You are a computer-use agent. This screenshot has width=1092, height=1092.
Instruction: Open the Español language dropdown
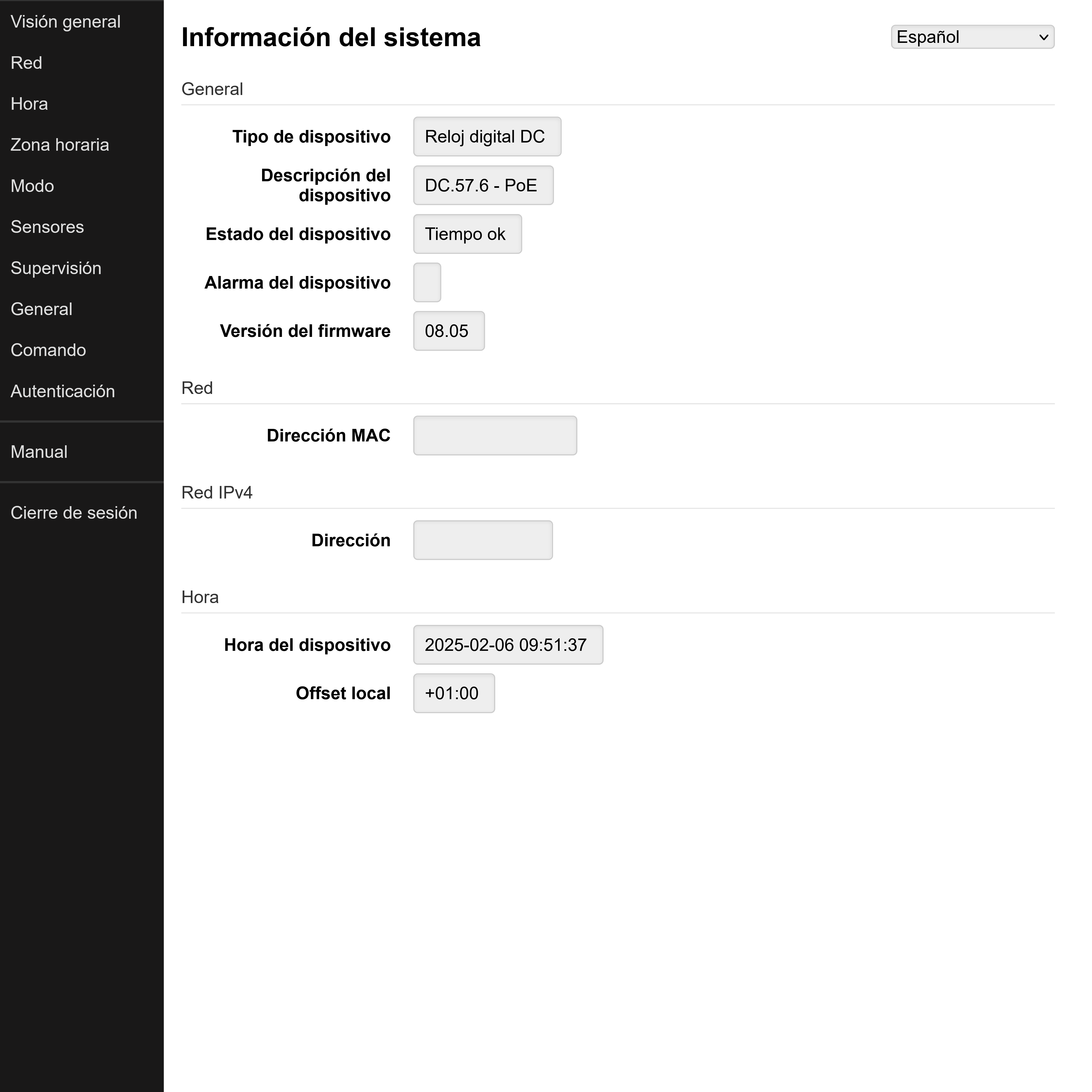point(972,37)
